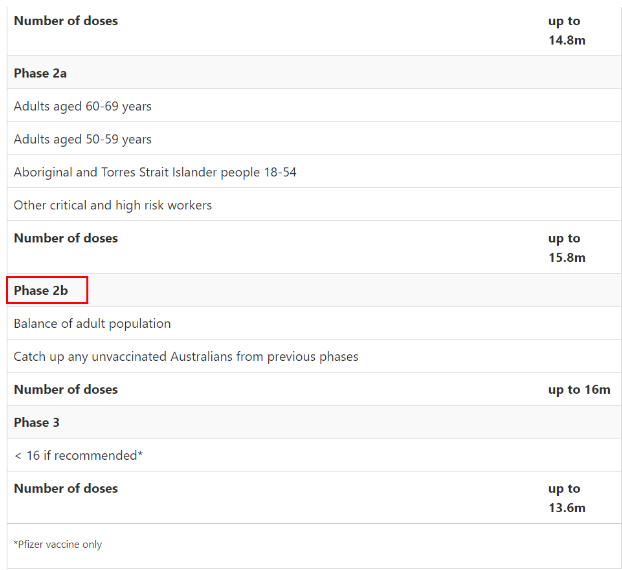Click 'Number of doses' directly above Phase 3
This screenshot has width=622, height=570.
[x=66, y=390]
